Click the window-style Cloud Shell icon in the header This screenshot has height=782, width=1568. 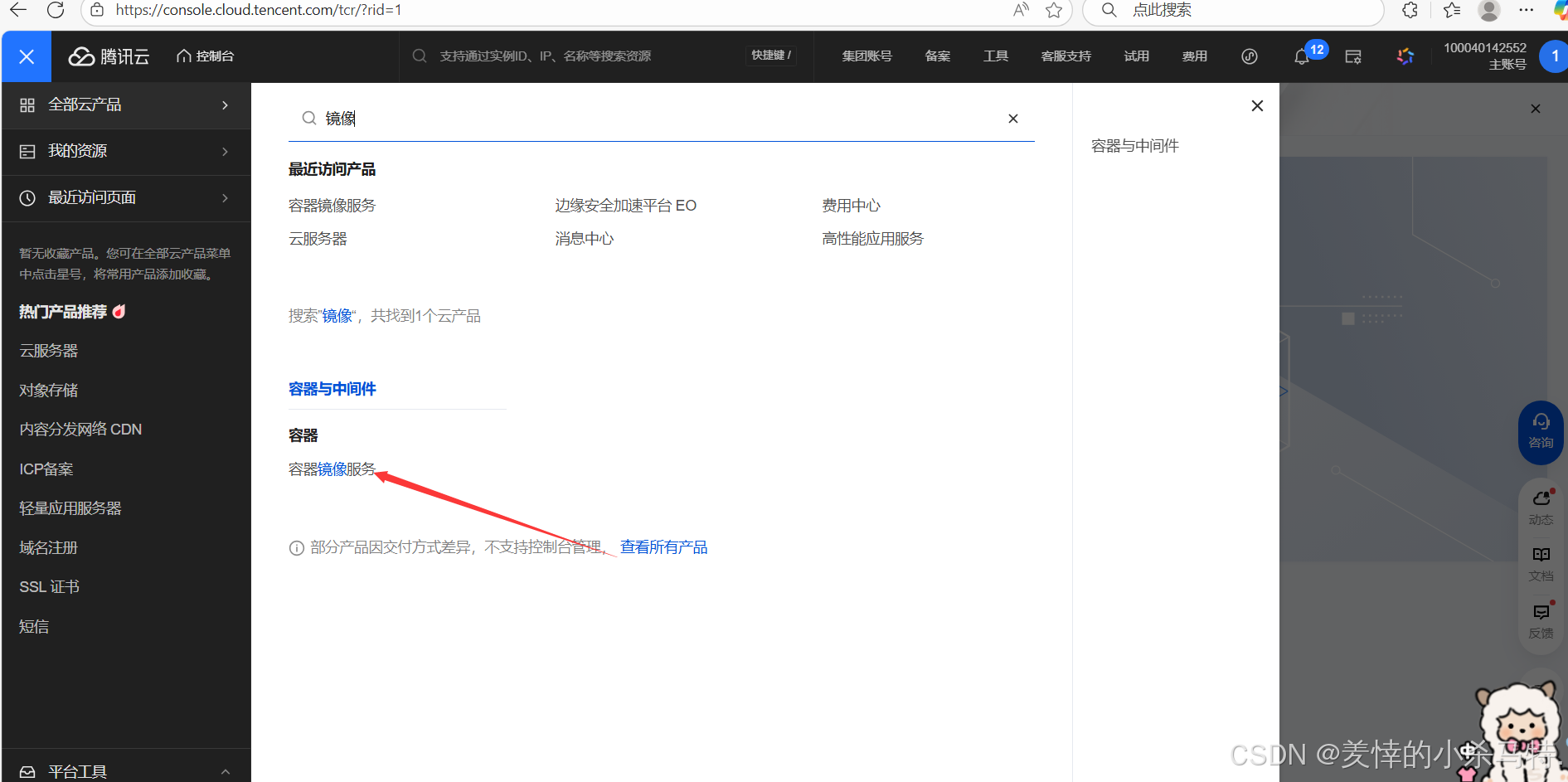[x=1353, y=56]
